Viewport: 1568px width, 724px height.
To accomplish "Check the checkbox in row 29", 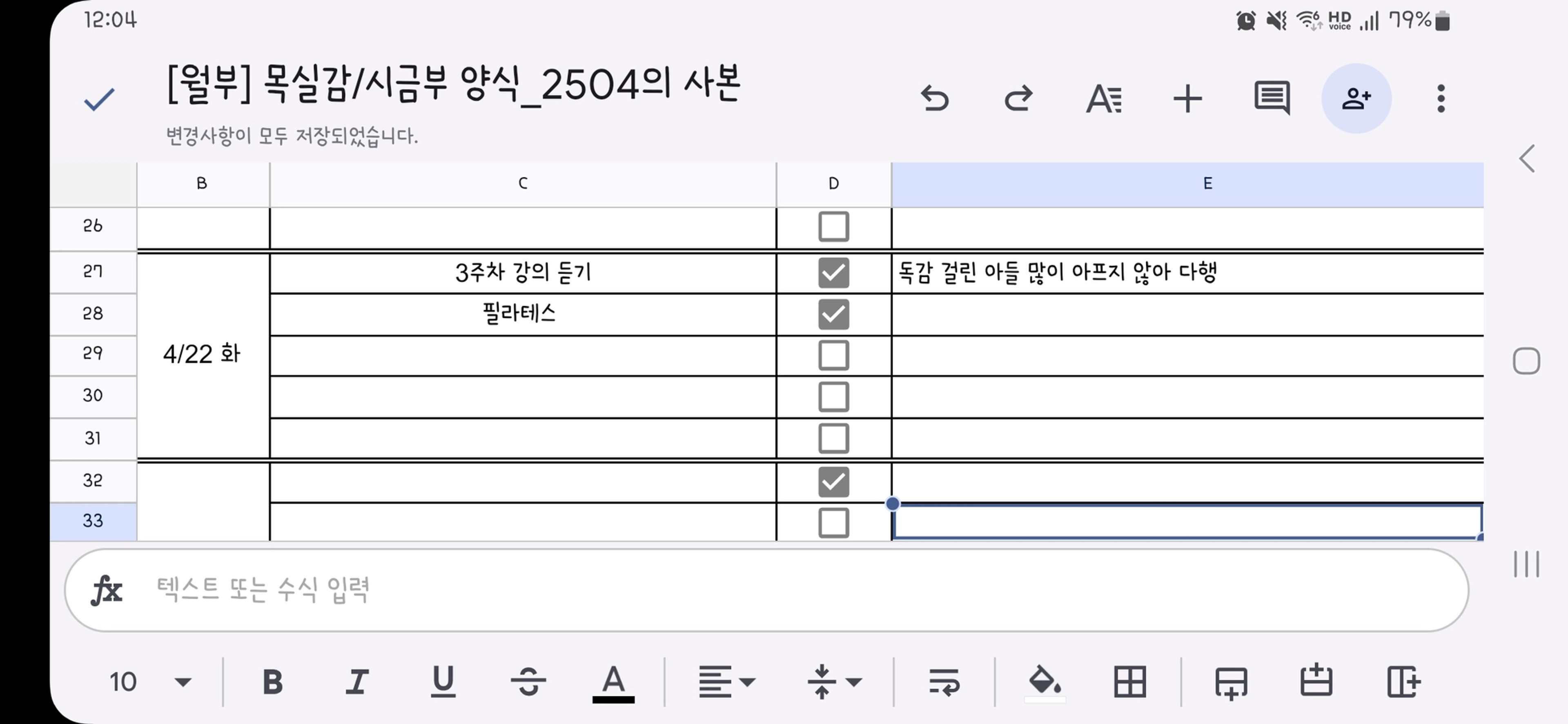I will (x=833, y=355).
